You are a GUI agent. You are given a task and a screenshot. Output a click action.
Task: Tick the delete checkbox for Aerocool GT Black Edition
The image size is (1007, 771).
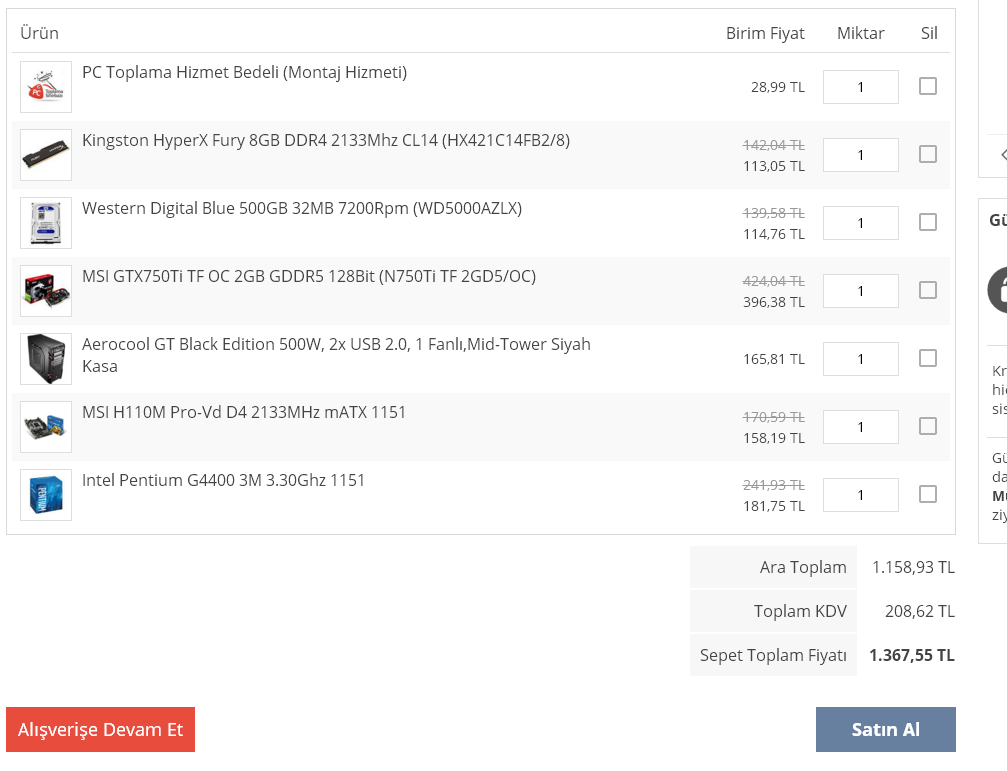927,358
